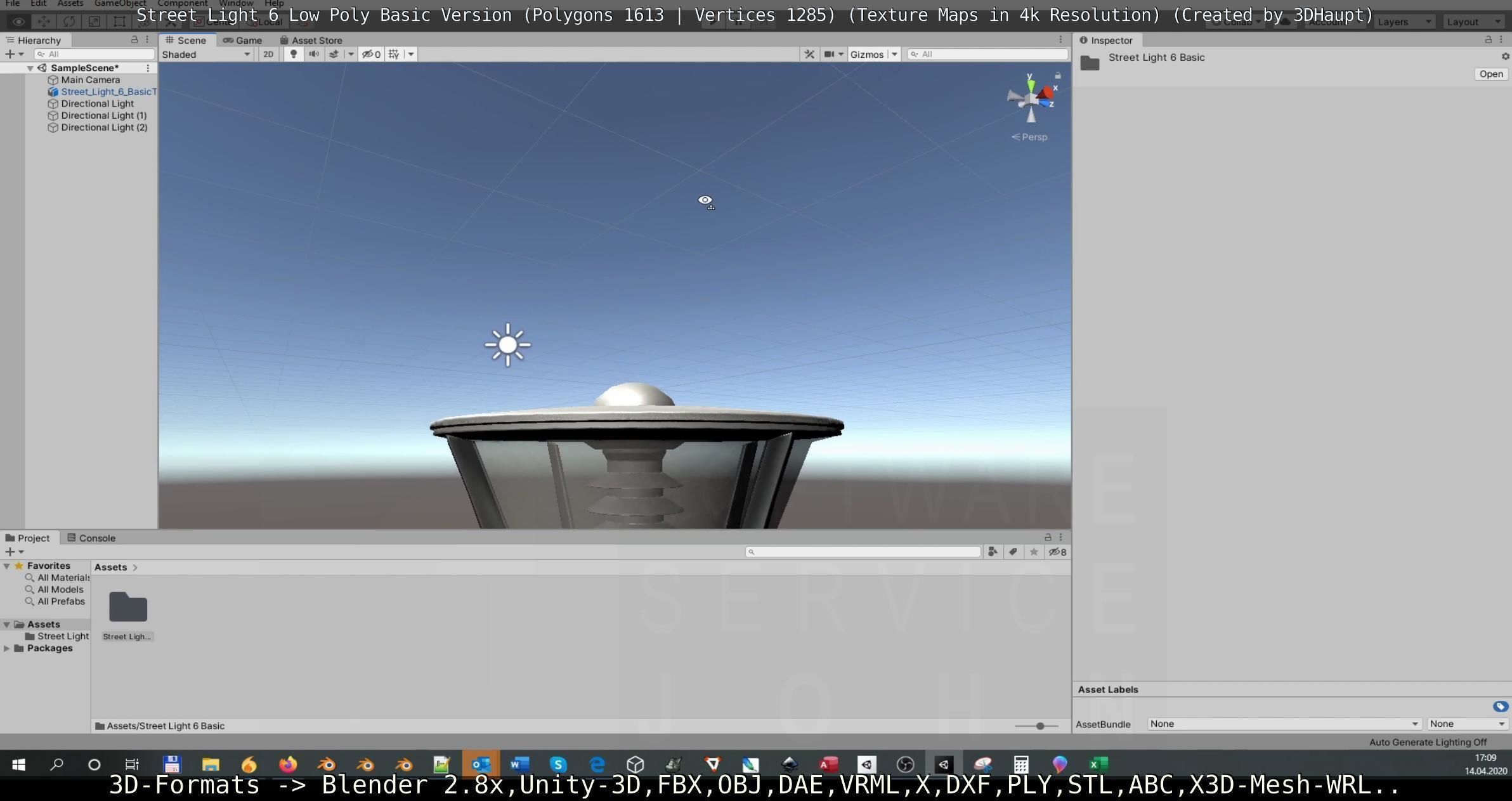Open the Shaded draw mode dropdown

pos(205,55)
